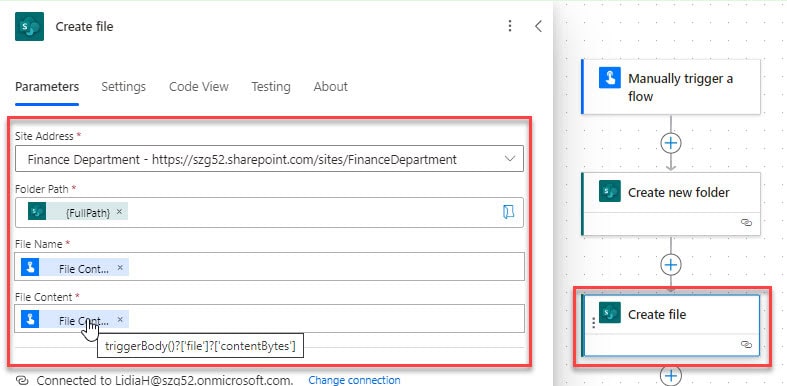Click the connection link icon on Create file card
The height and width of the screenshot is (386, 787).
point(746,344)
